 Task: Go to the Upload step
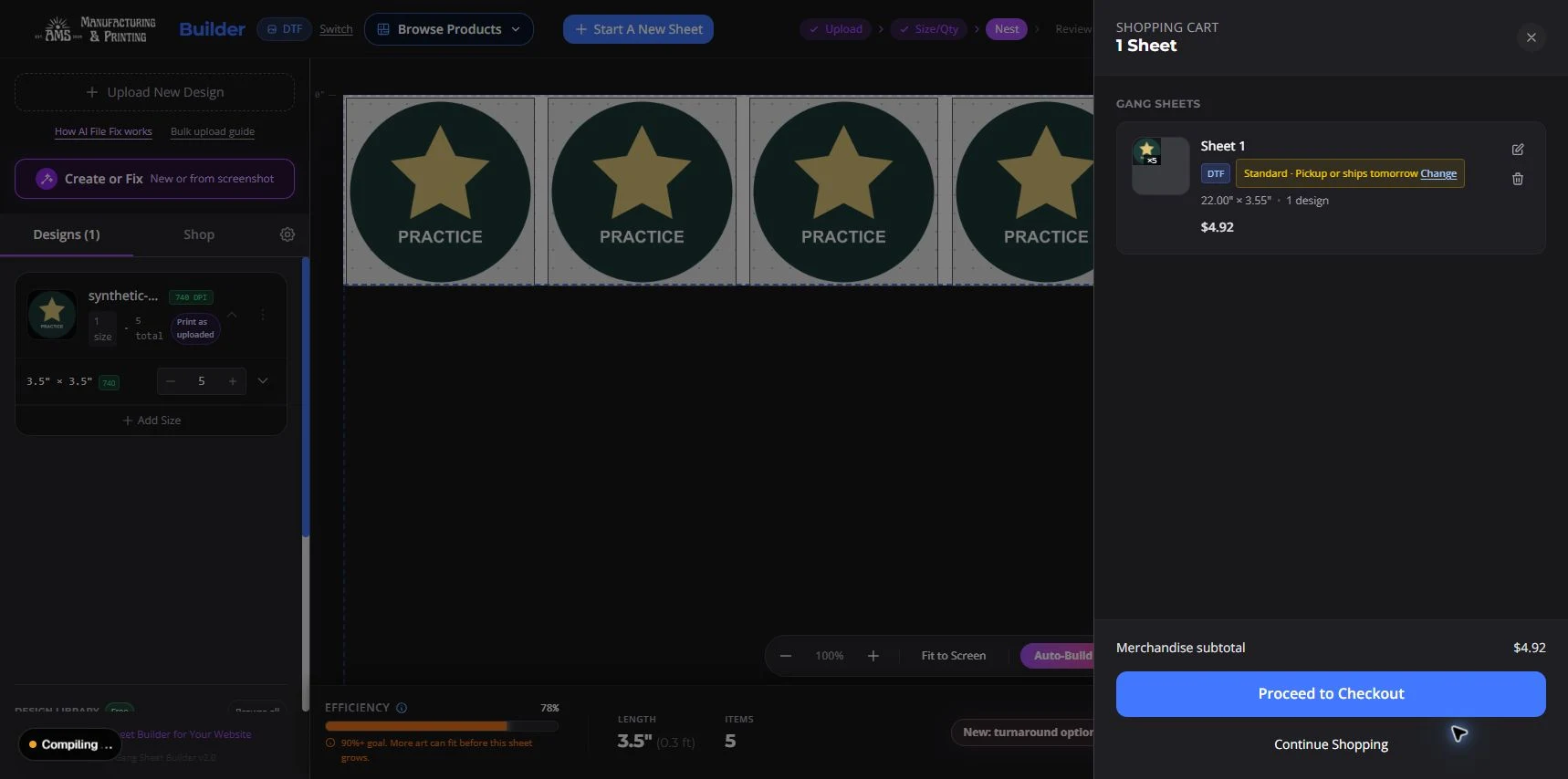(835, 29)
